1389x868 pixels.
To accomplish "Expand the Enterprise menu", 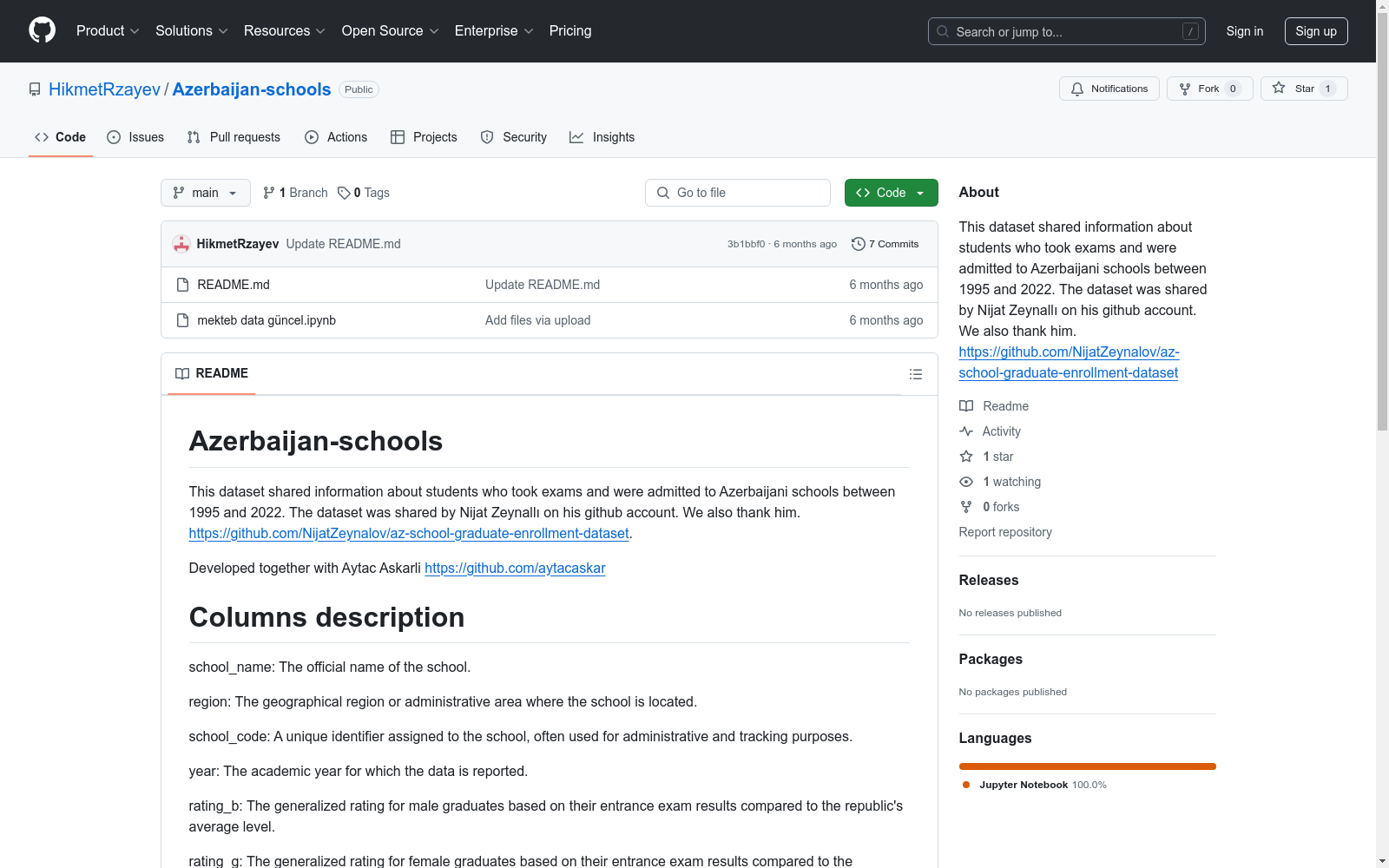I will tap(494, 31).
